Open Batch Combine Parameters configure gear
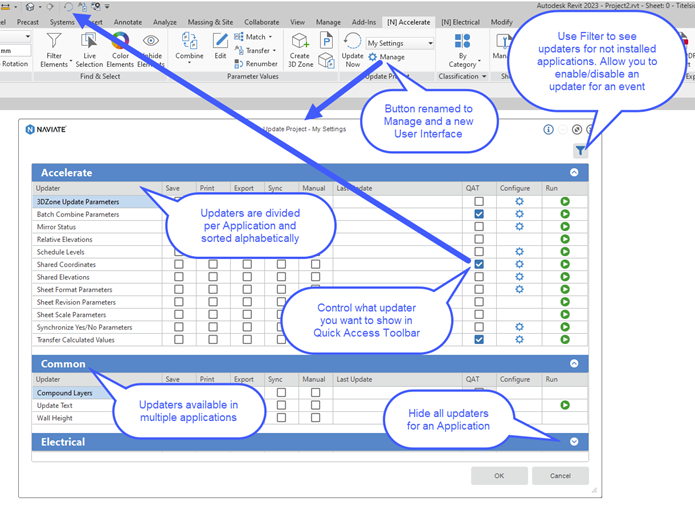 519,214
